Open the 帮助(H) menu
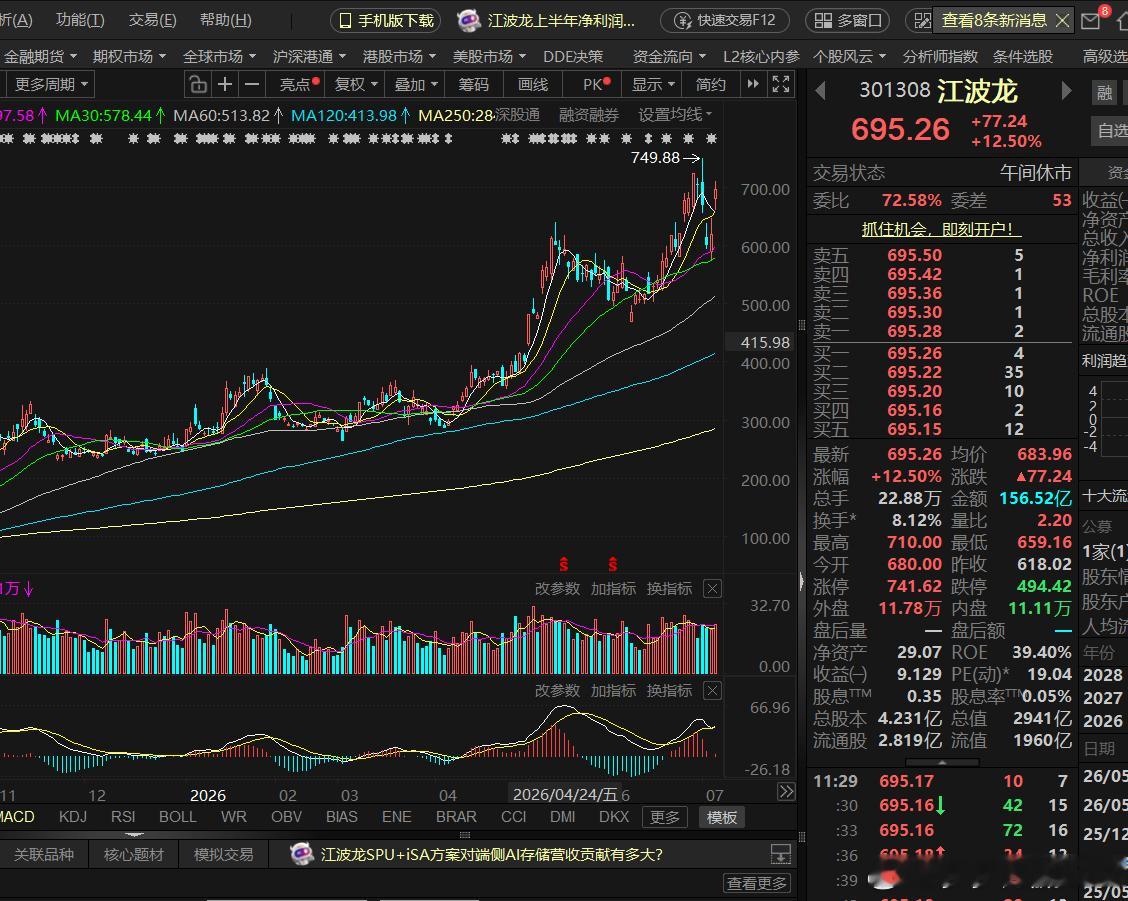This screenshot has width=1128, height=901. click(225, 20)
